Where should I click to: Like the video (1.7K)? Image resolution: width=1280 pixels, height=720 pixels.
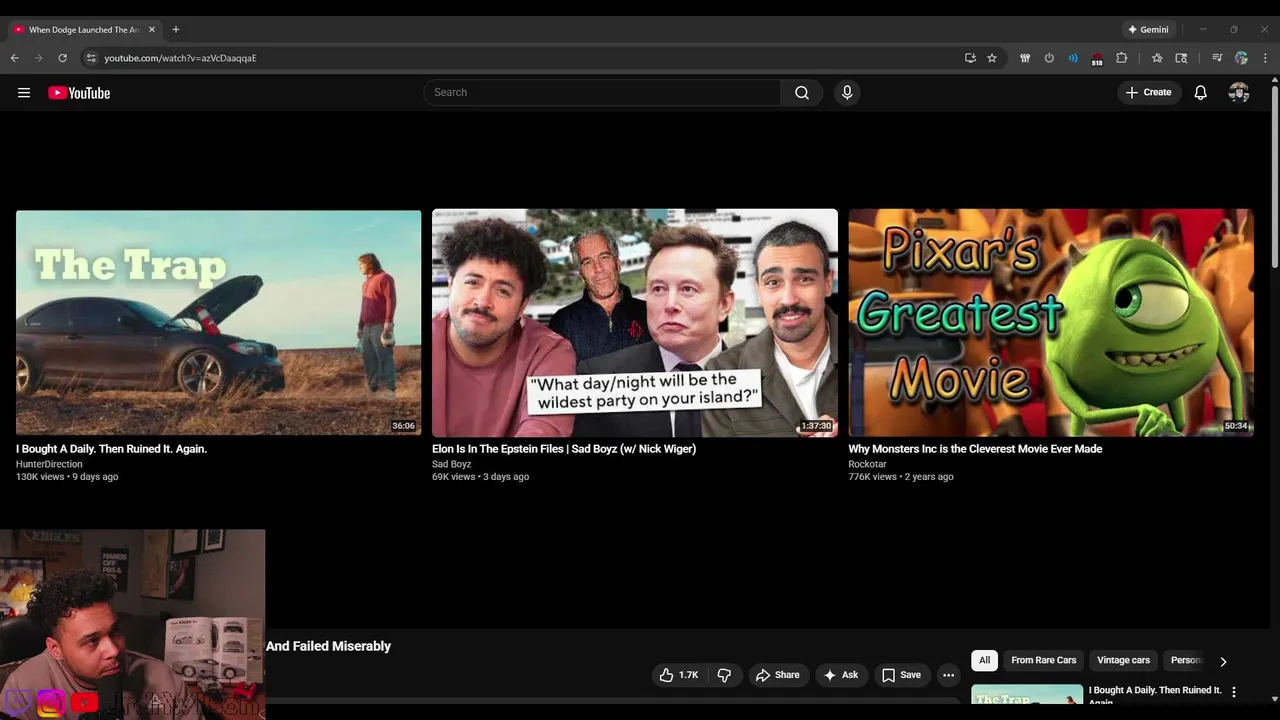[680, 675]
